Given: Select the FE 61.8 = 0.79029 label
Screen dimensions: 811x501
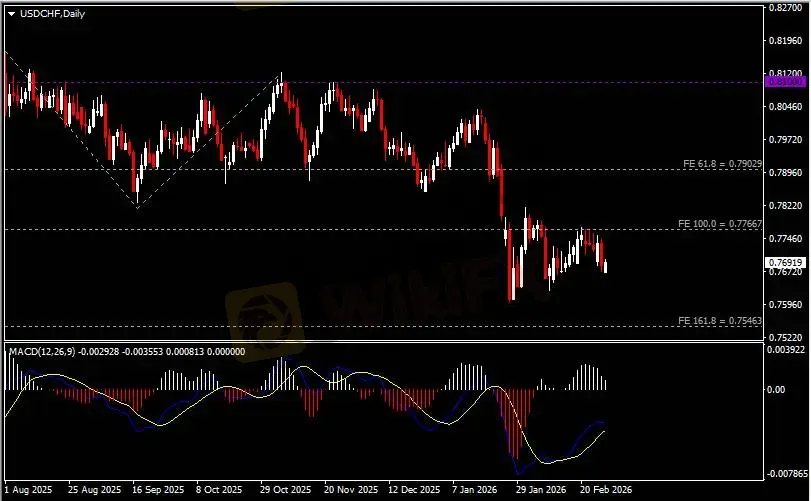Looking at the screenshot, I should [x=722, y=163].
